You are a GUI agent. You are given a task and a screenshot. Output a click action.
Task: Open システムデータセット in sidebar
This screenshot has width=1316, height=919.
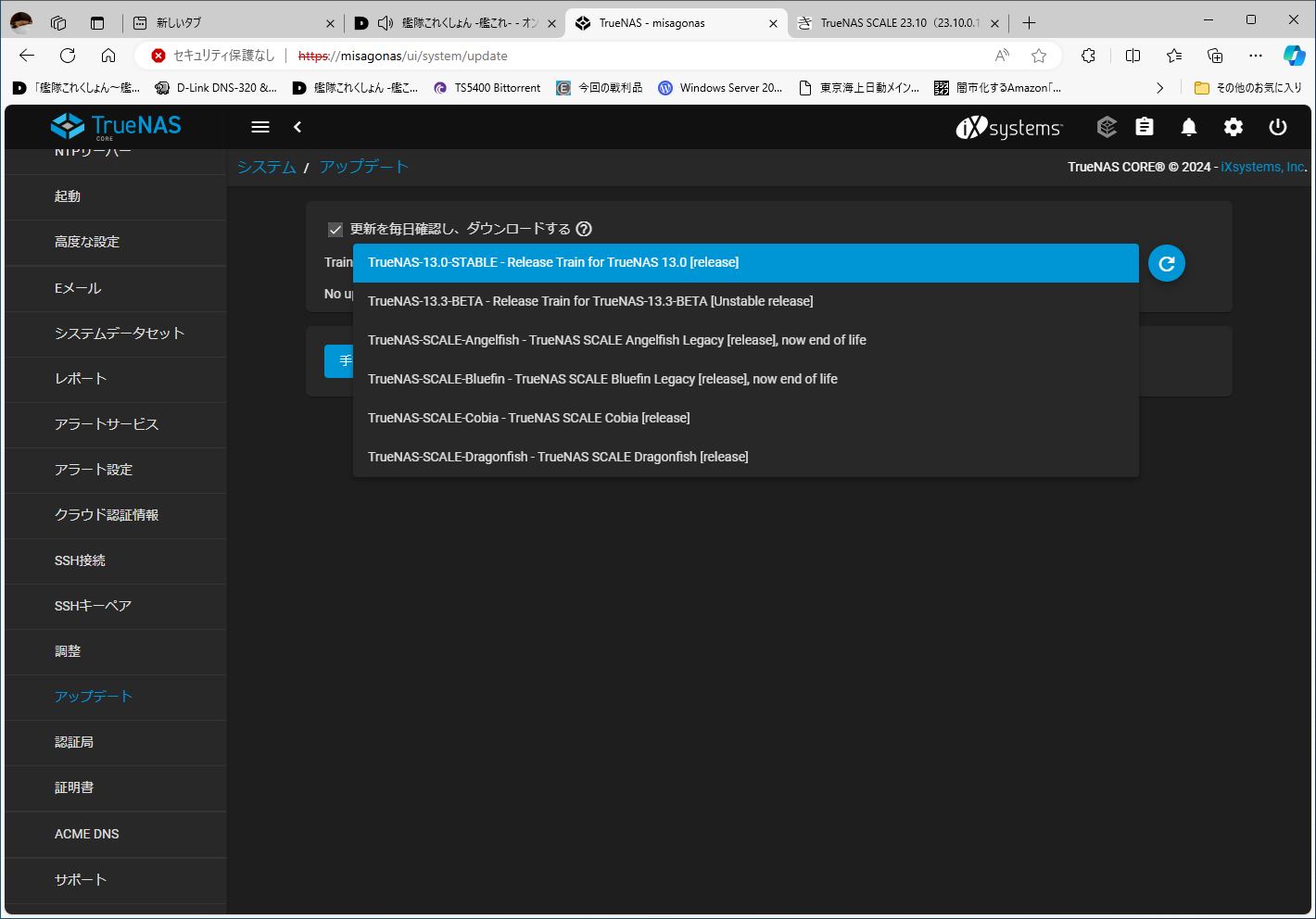click(x=116, y=334)
